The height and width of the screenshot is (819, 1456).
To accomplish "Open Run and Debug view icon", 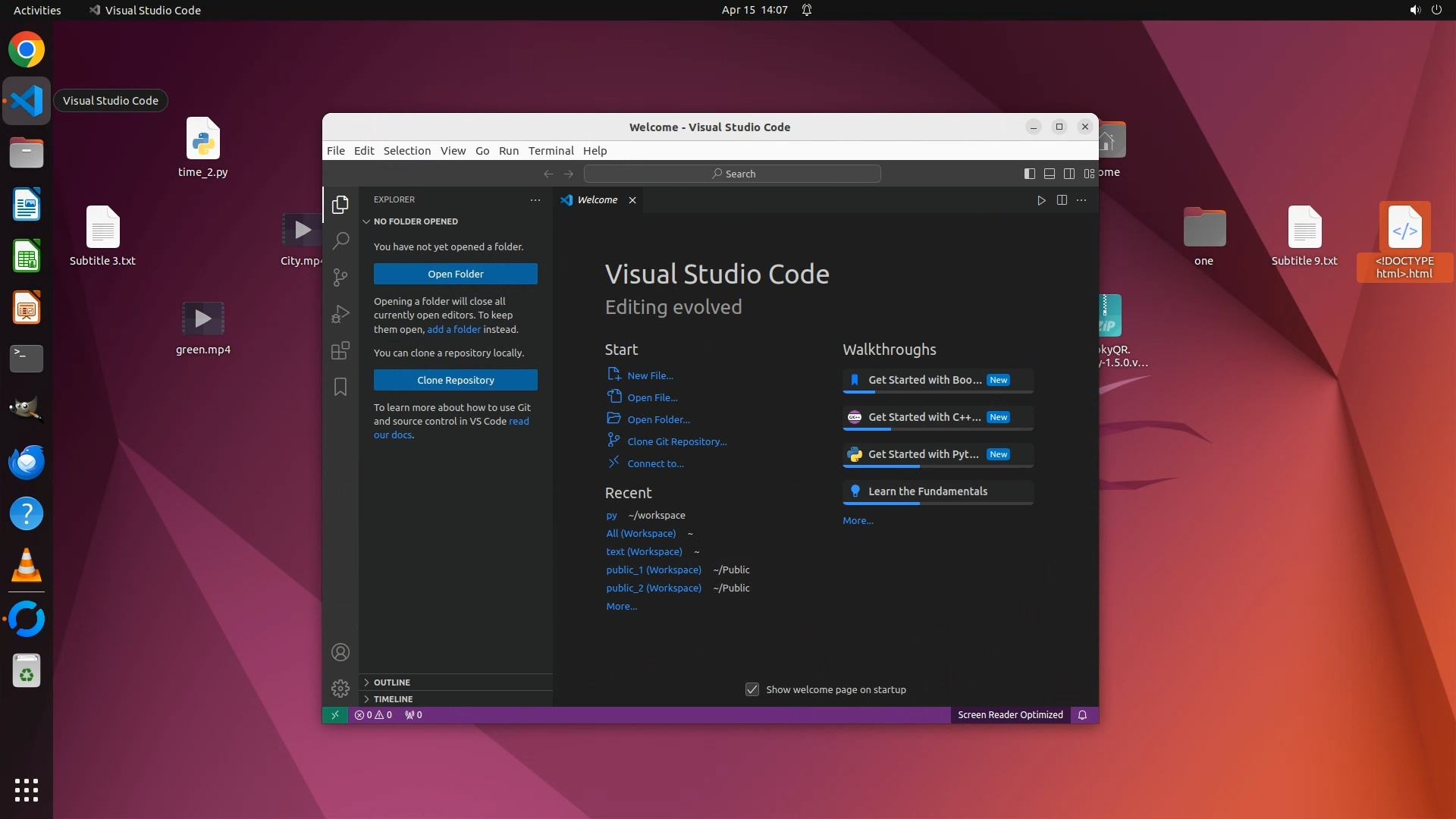I will [x=340, y=313].
